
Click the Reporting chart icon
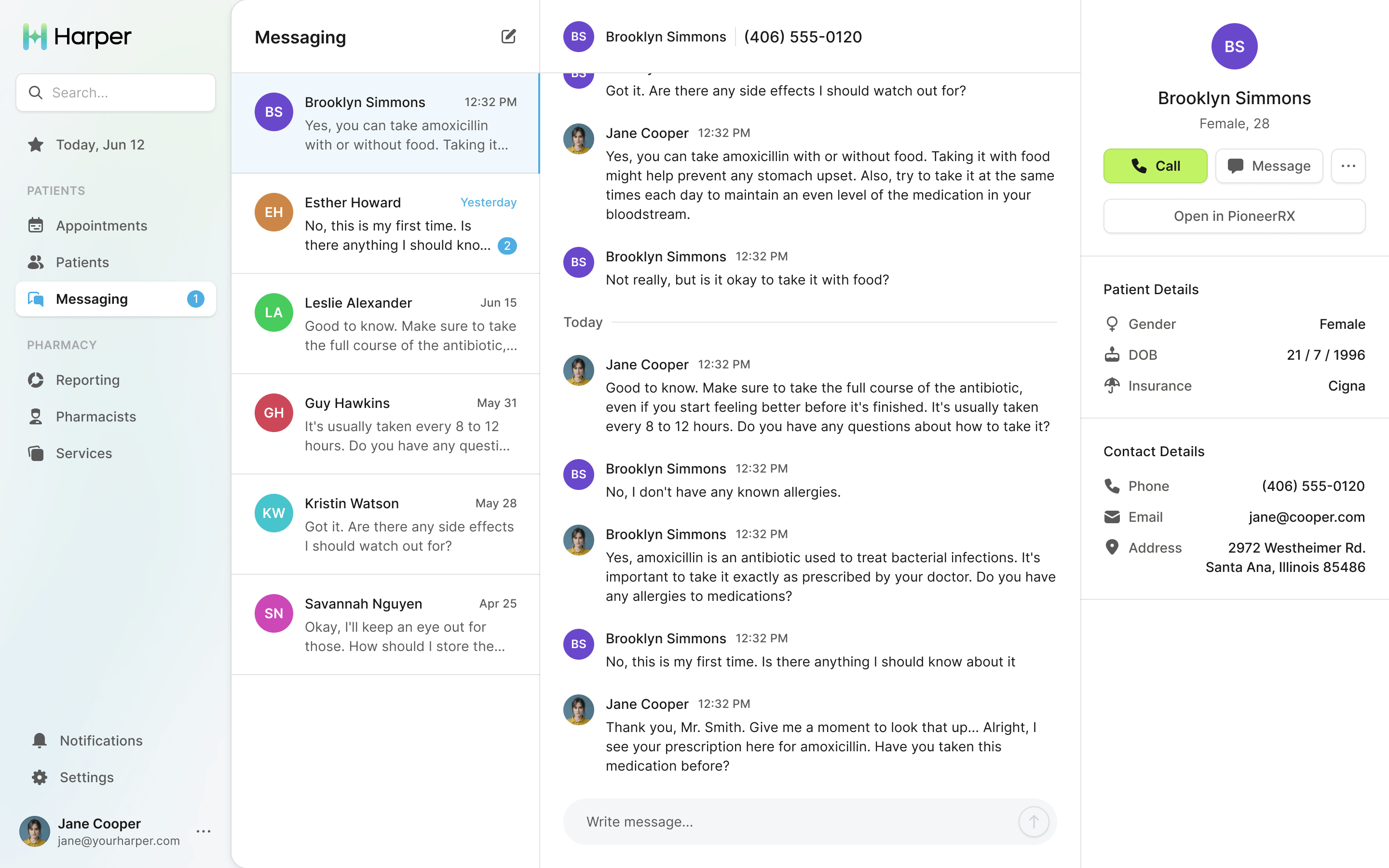click(x=36, y=380)
